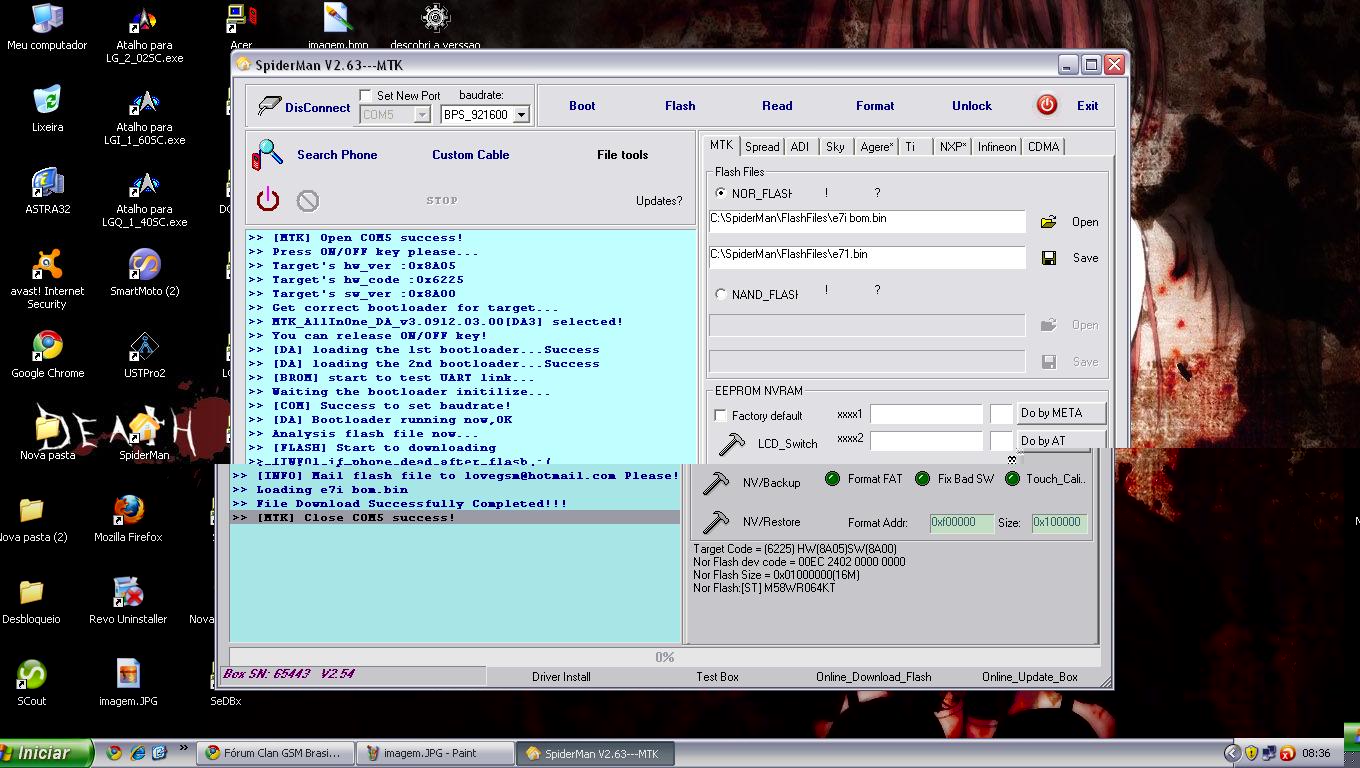1360x768 pixels.
Task: Switch to the CDMA tab
Action: tap(1043, 147)
